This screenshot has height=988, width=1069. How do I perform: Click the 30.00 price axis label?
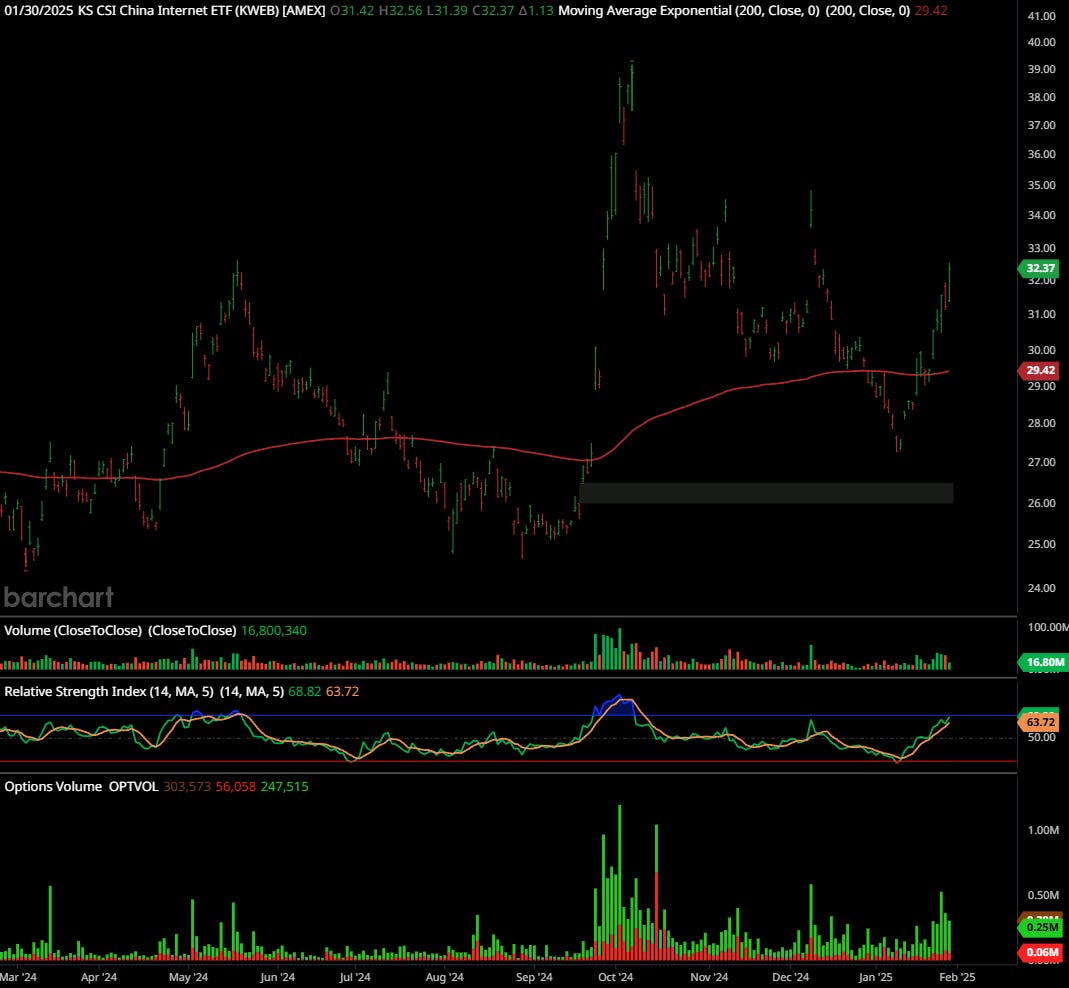[x=1041, y=350]
